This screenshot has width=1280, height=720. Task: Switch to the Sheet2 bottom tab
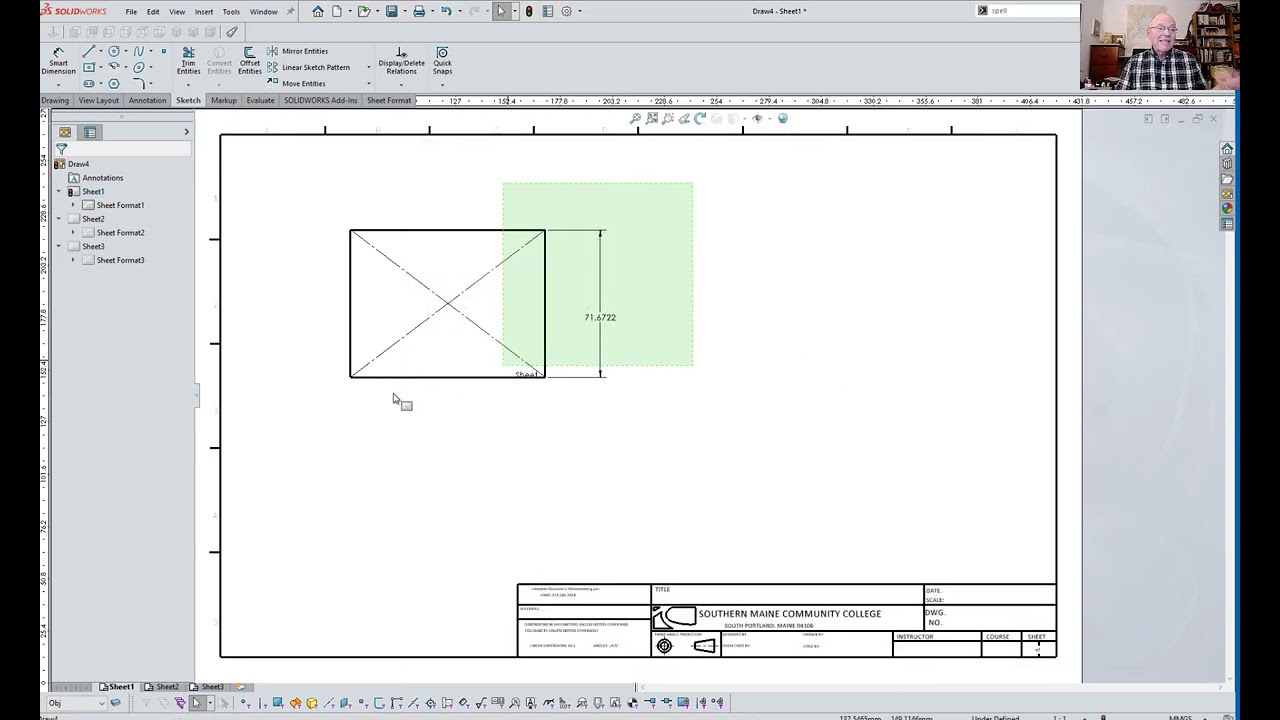tap(161, 687)
